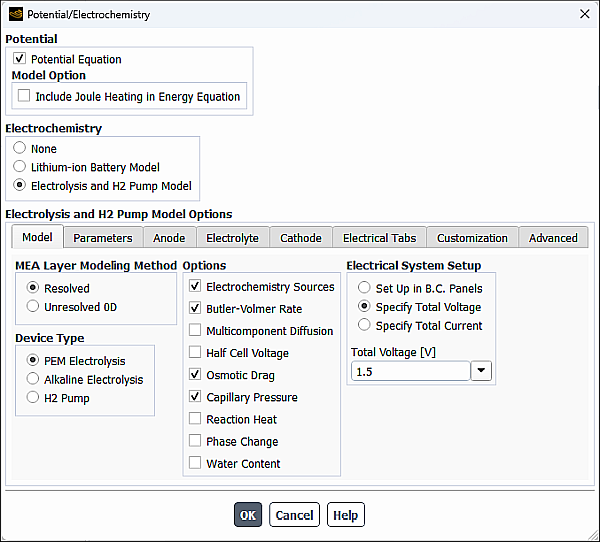600x542 pixels.
Task: Enable the Multicomponent Diffusion option
Action: click(195, 331)
